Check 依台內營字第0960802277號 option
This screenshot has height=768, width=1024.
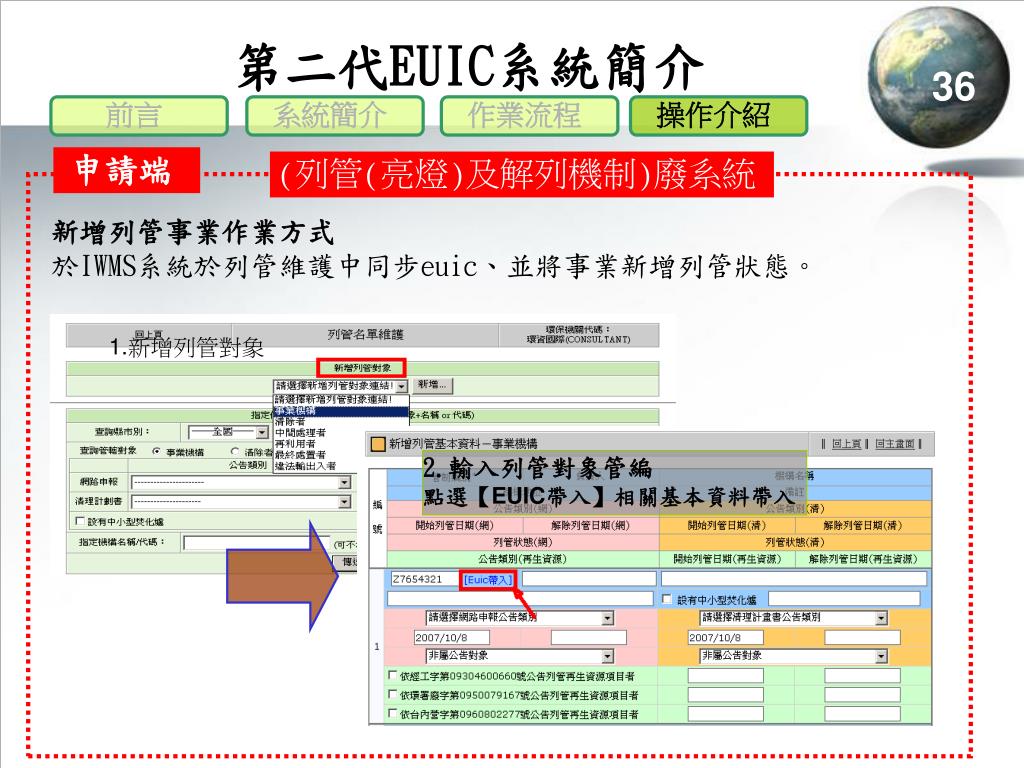(392, 713)
